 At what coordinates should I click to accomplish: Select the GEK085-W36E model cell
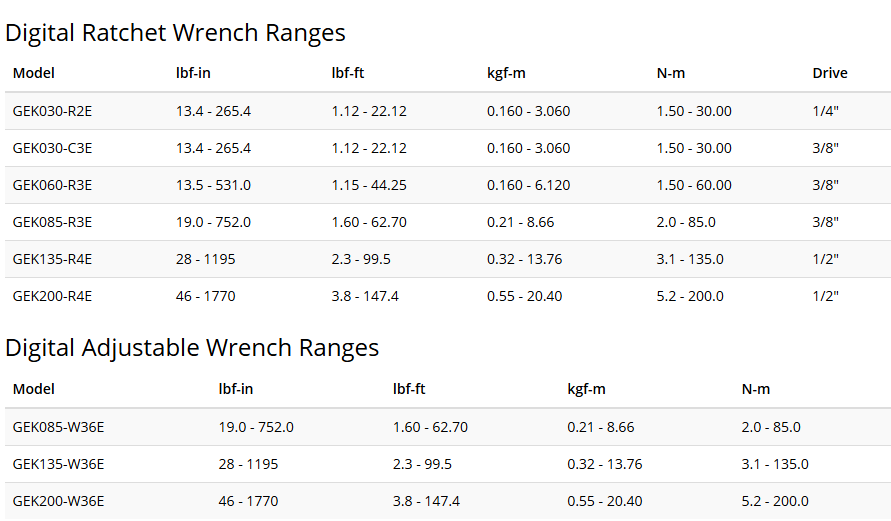click(59, 427)
